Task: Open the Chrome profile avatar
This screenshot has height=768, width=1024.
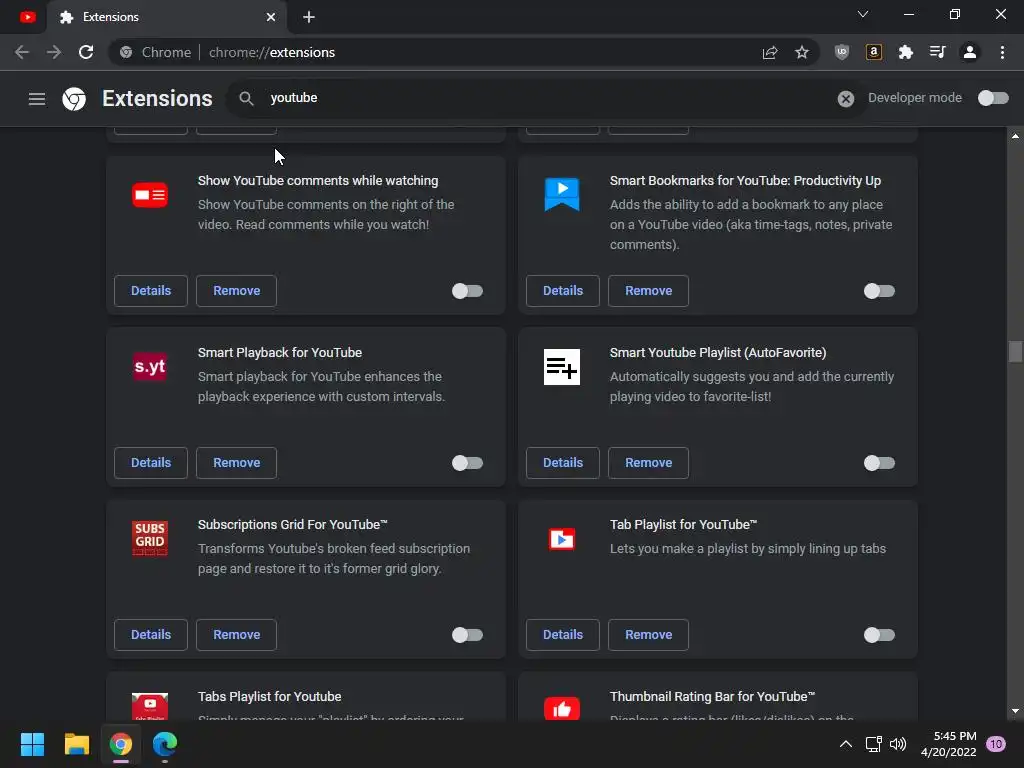Action: (970, 52)
